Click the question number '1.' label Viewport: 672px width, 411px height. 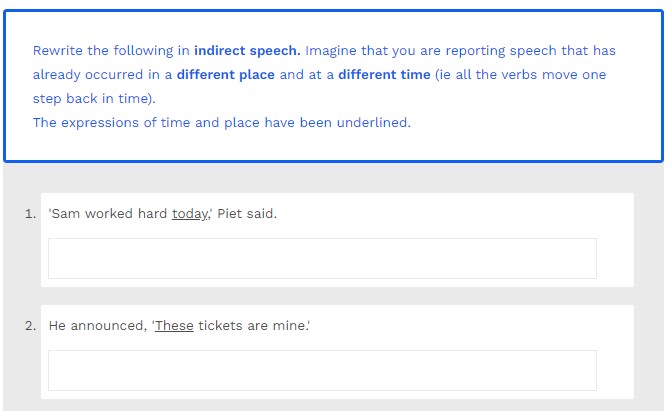[x=31, y=214]
